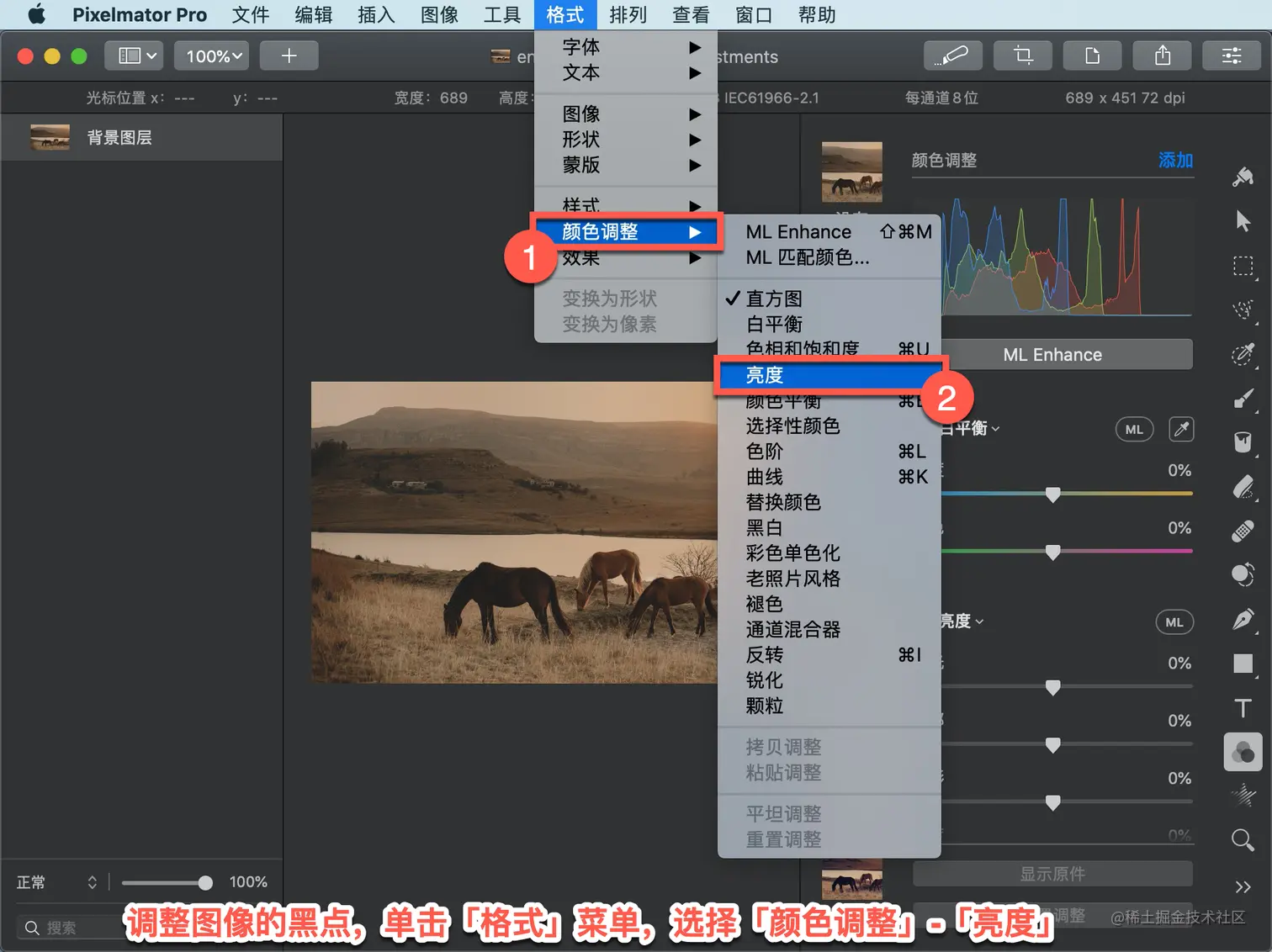Choose 亮度 from color adjustments submenu
The width and height of the screenshot is (1272, 952).
click(829, 375)
